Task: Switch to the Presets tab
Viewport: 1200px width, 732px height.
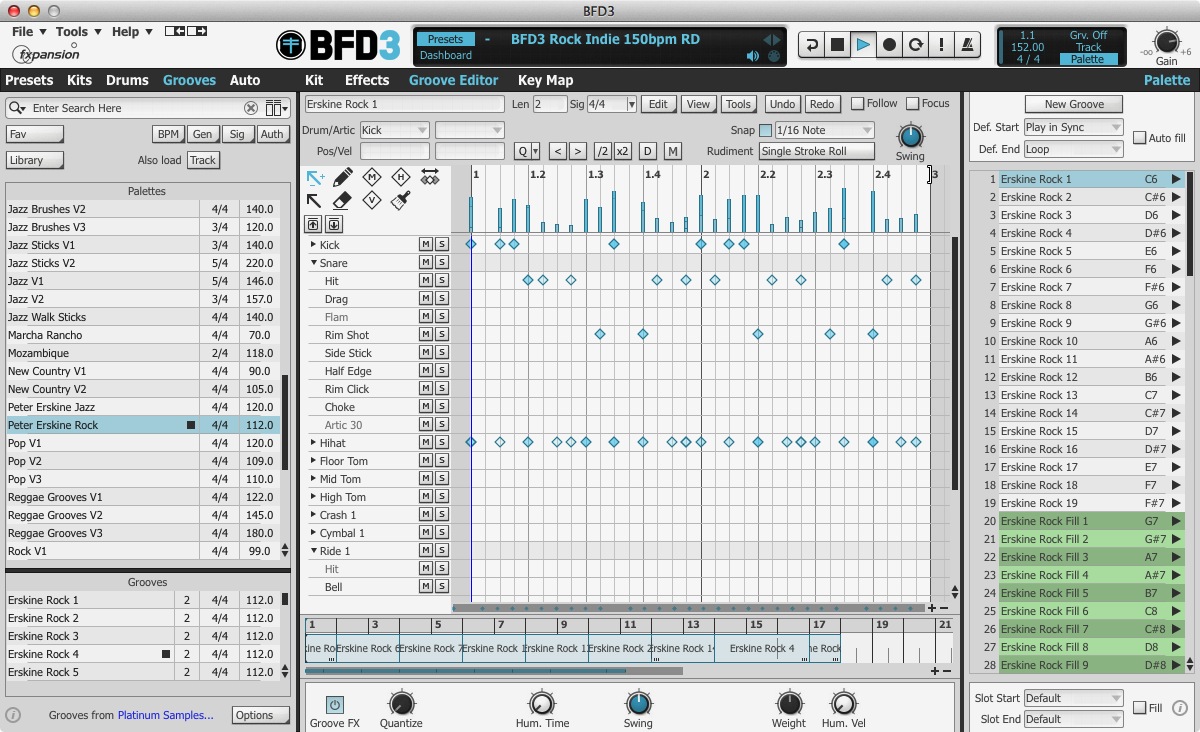Action: 29,80
